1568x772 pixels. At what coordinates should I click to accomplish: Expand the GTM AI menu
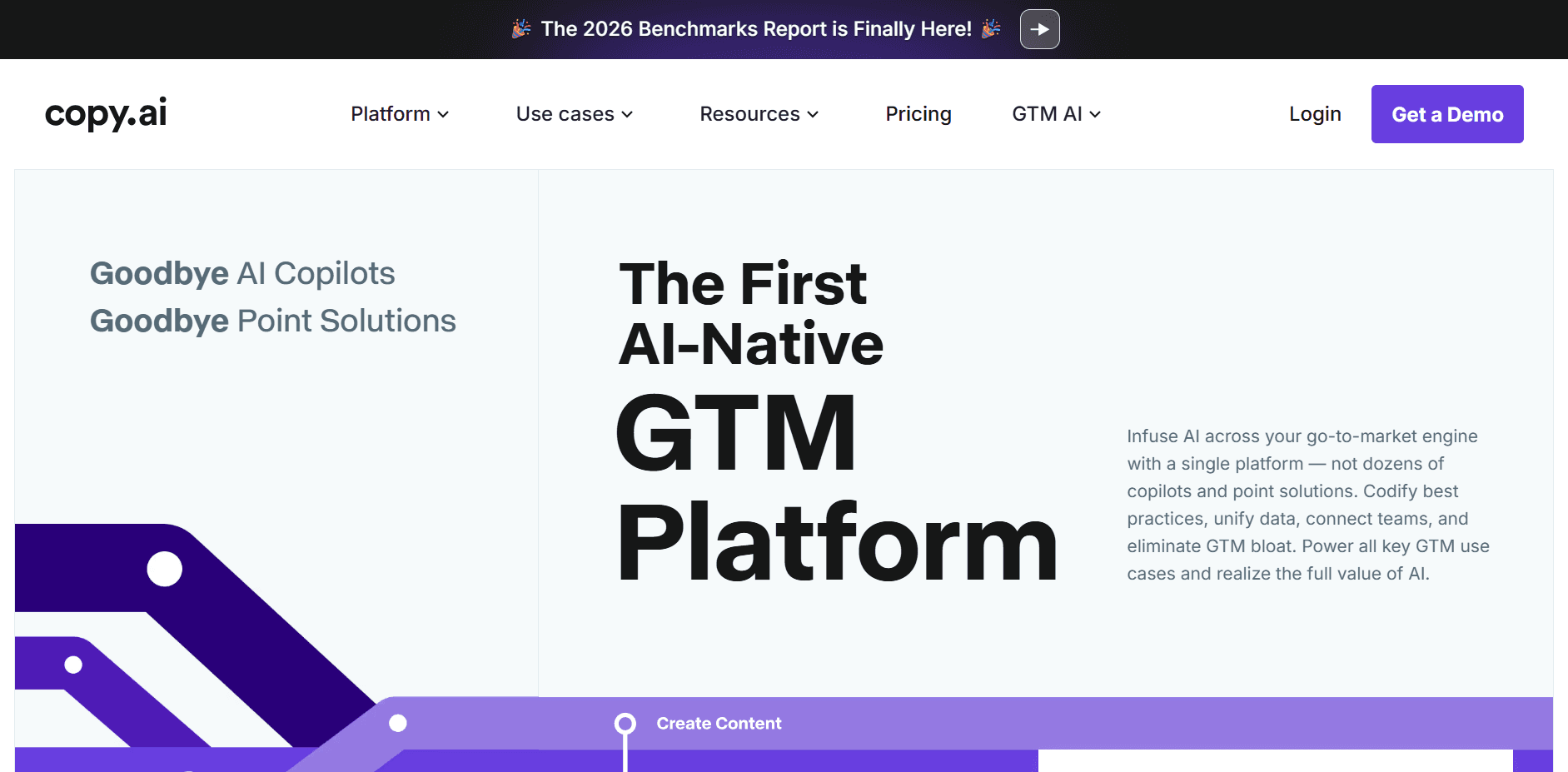tap(1056, 114)
